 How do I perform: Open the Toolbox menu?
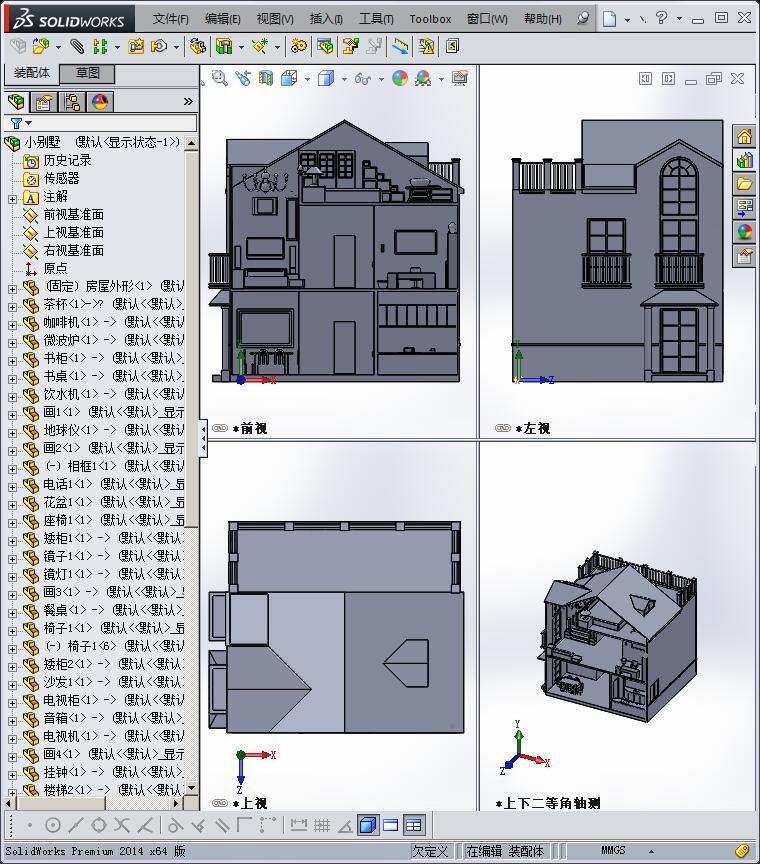(430, 19)
